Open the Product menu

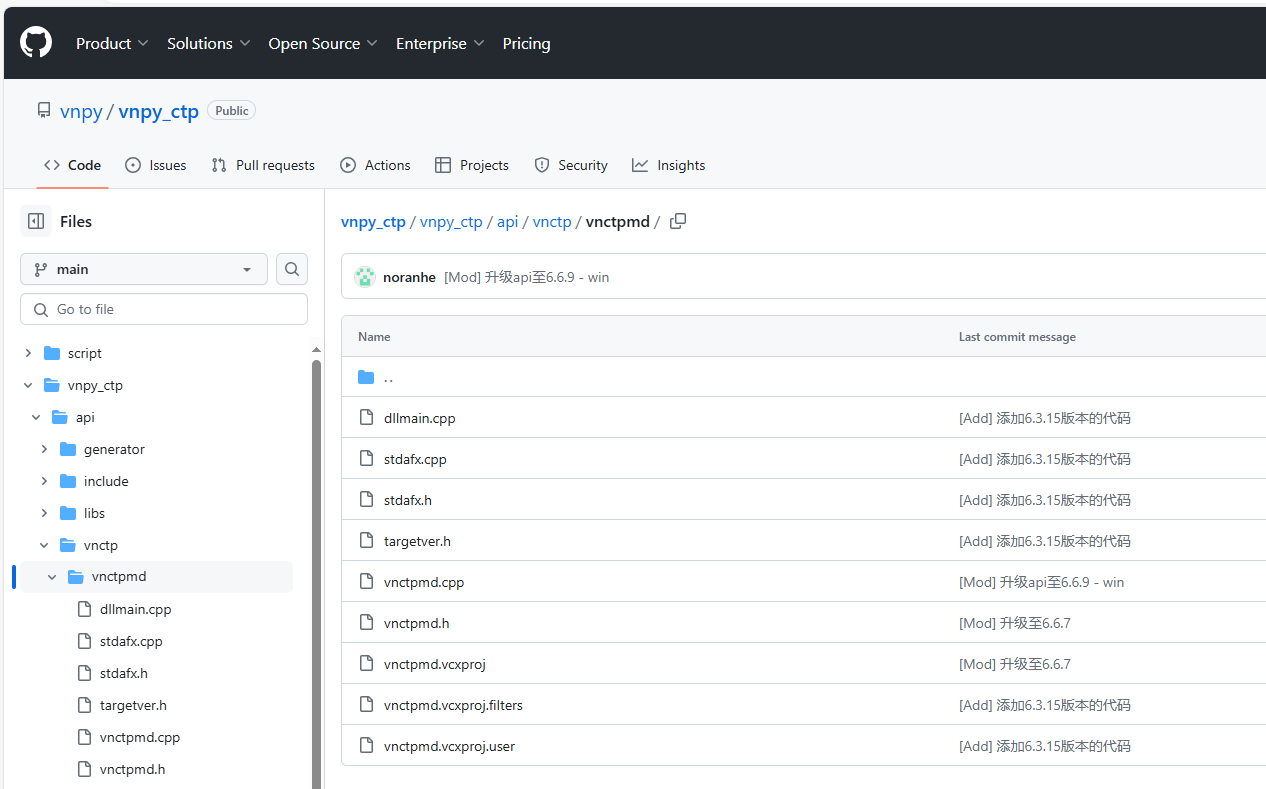pos(112,43)
